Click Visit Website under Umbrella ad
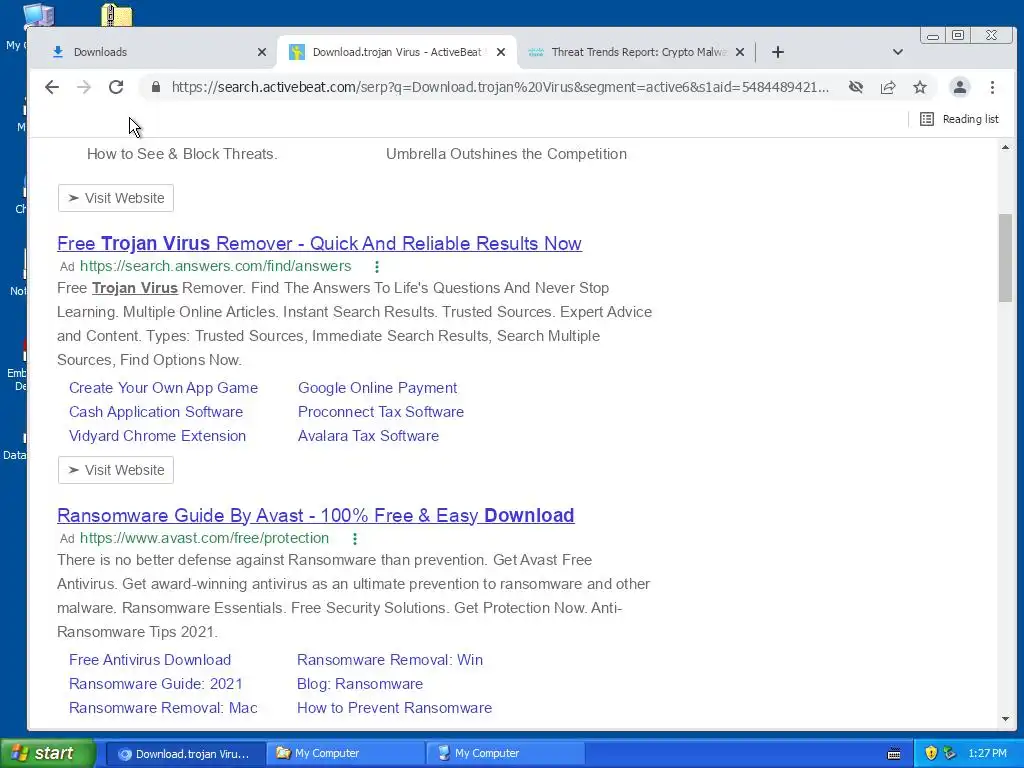The image size is (1024, 768). 116,198
